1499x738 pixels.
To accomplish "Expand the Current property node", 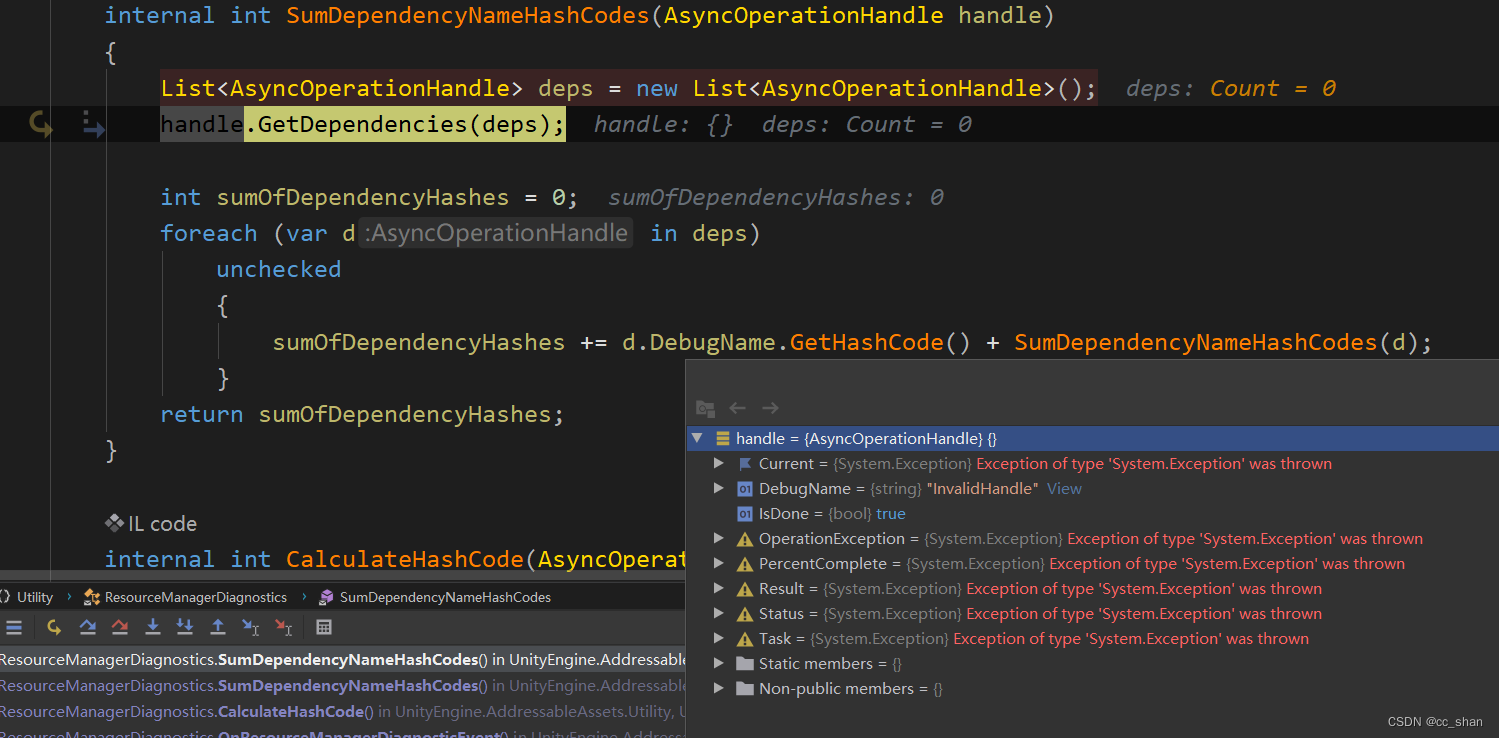I will (718, 463).
